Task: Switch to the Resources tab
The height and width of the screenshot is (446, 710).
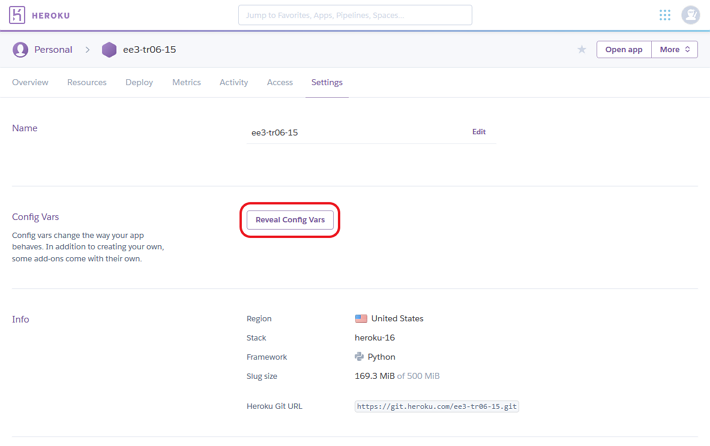Action: (x=86, y=82)
